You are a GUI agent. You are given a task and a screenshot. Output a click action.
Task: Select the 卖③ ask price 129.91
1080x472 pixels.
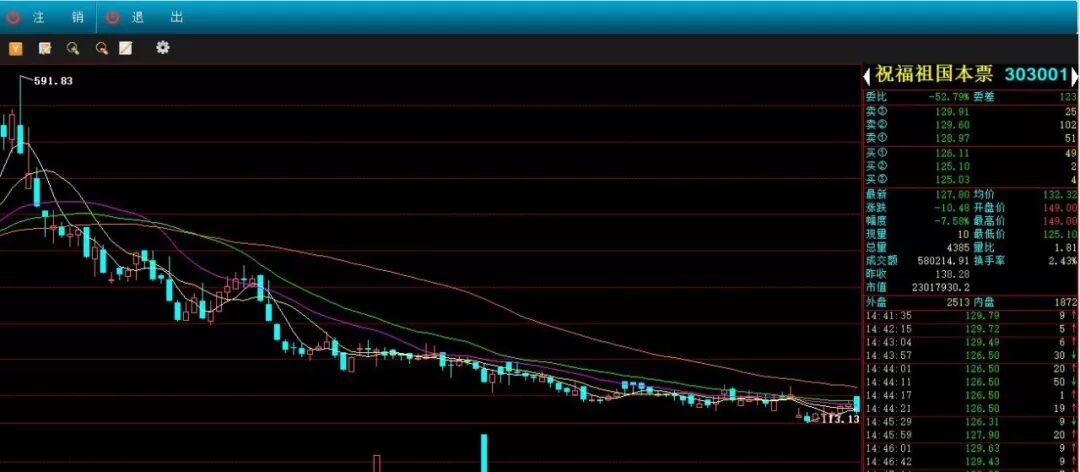pos(955,112)
